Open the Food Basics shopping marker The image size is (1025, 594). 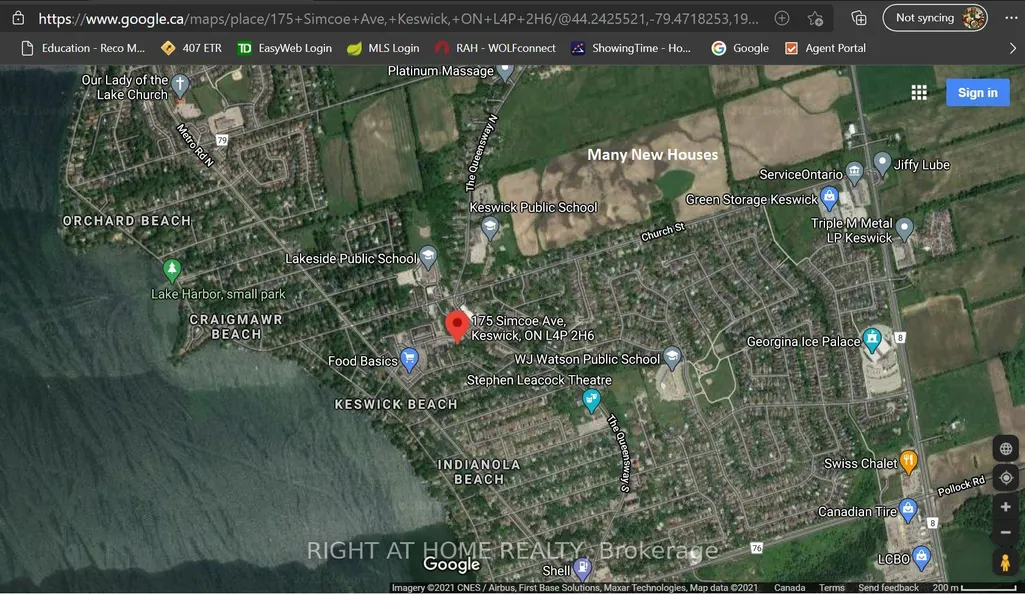(409, 360)
